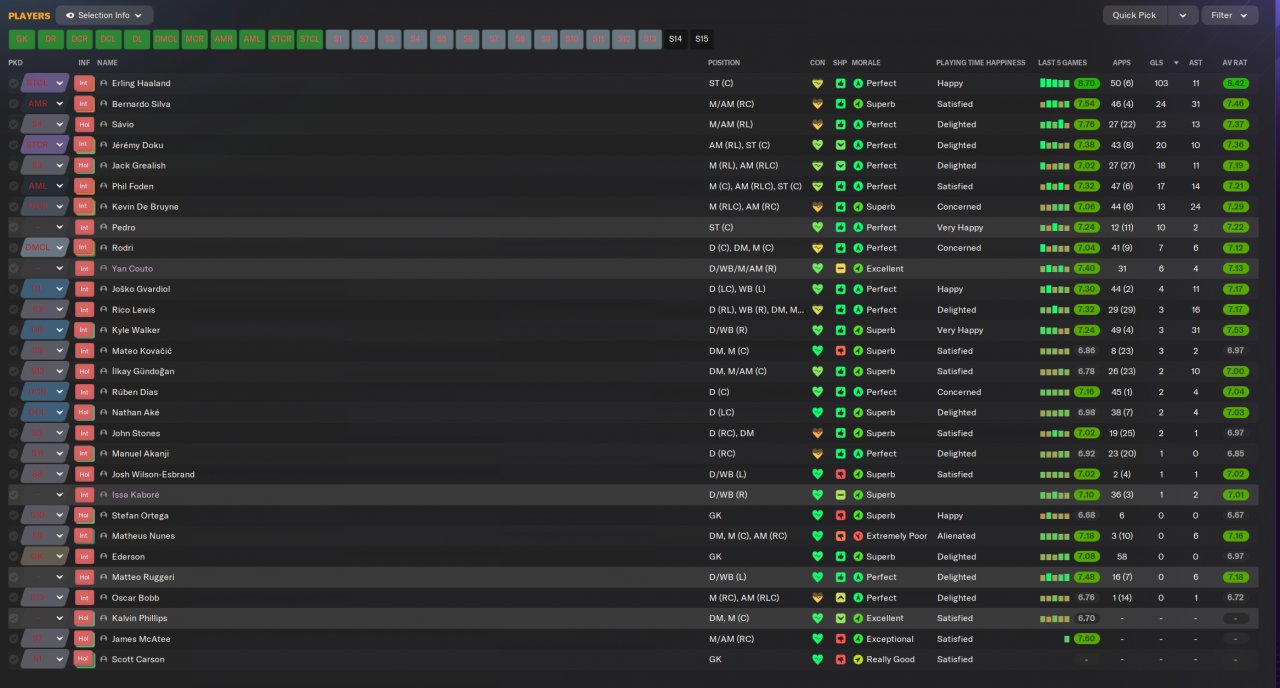Select the AML position slot
The image size is (1280, 688).
252,39
